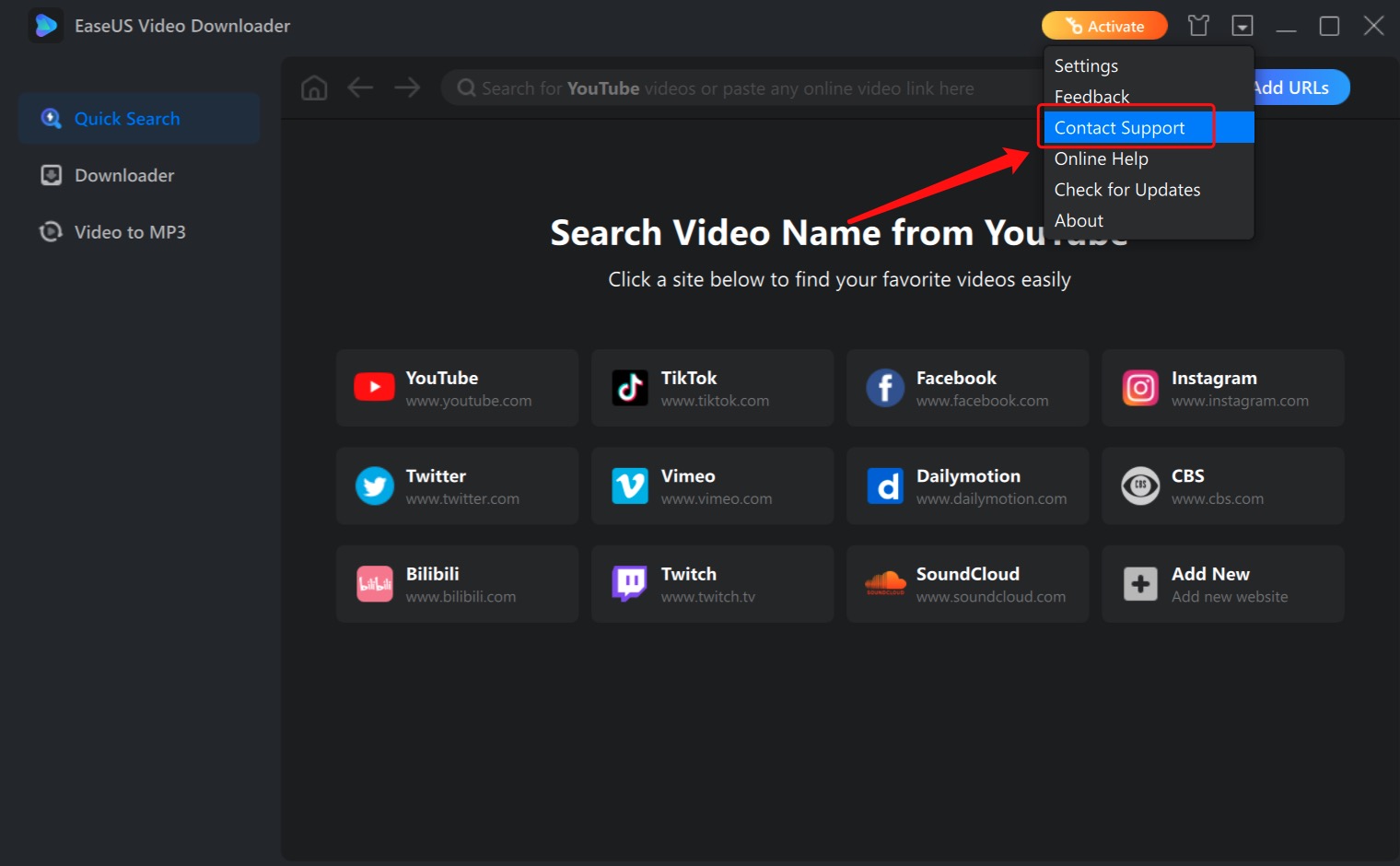Open About from the dropdown menu
This screenshot has height=866, width=1400.
point(1149,220)
